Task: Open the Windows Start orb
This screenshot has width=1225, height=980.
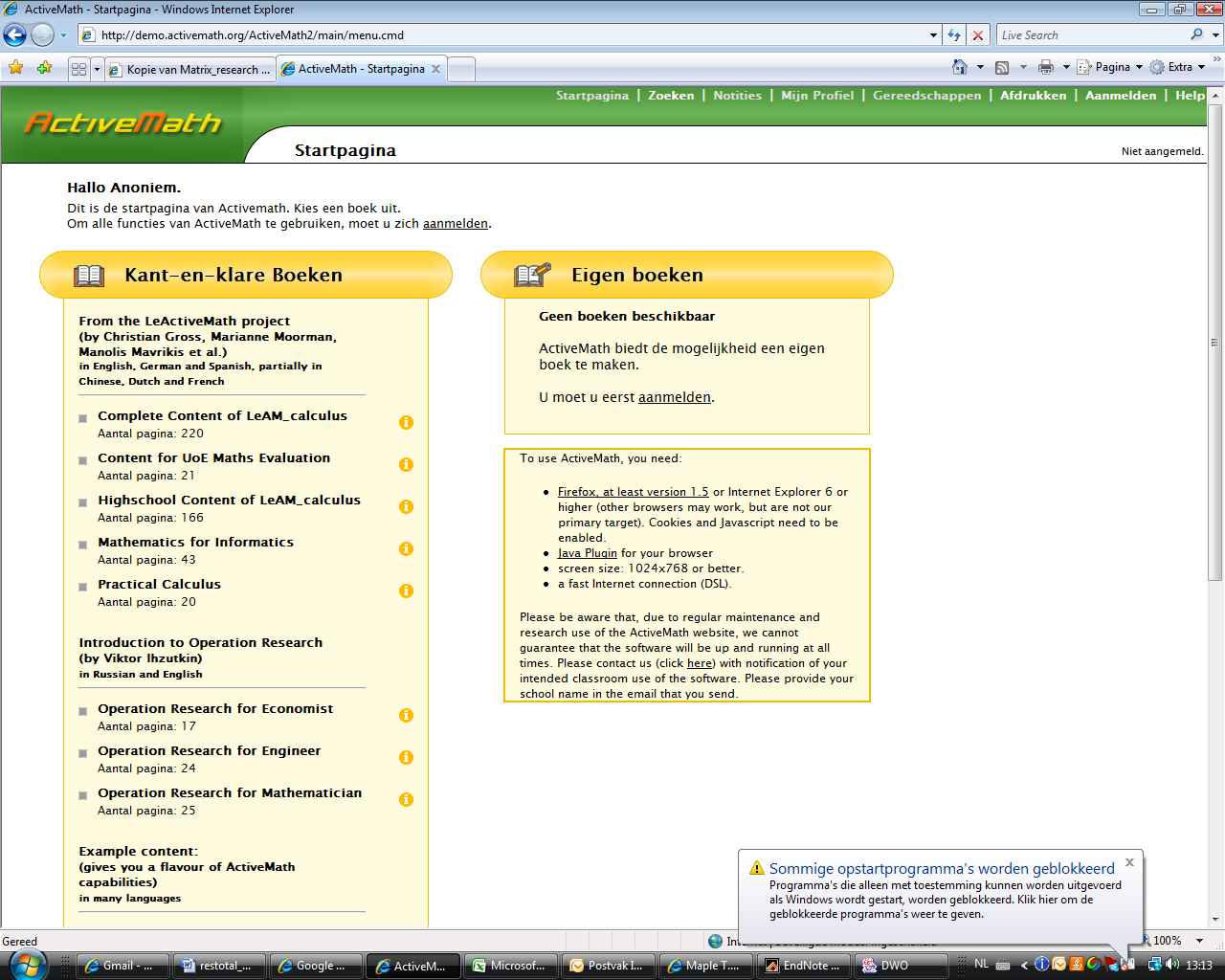Action: click(x=26, y=965)
